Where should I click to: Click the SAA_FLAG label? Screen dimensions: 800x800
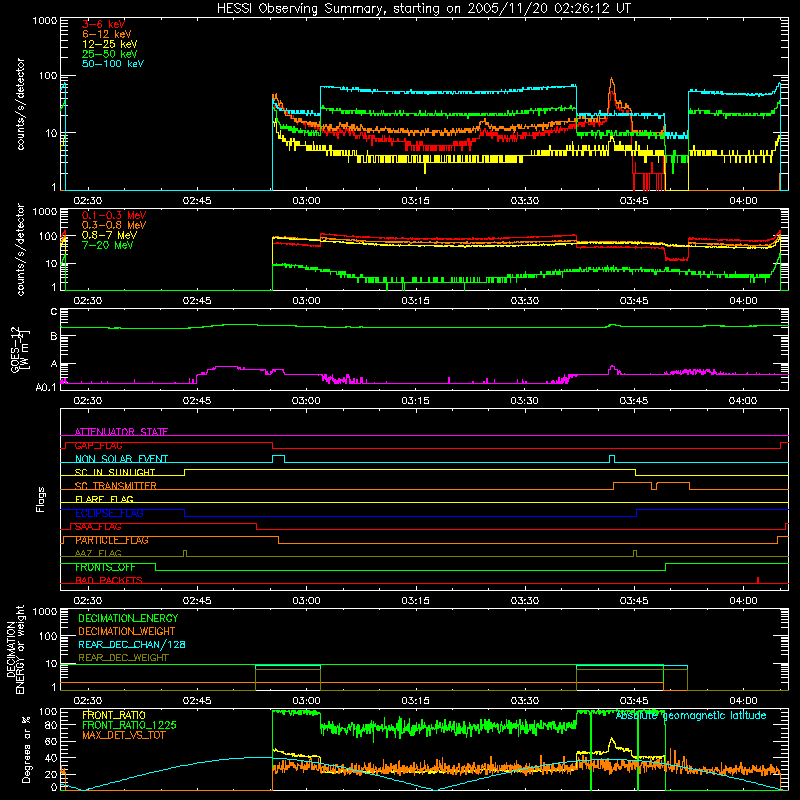98,527
